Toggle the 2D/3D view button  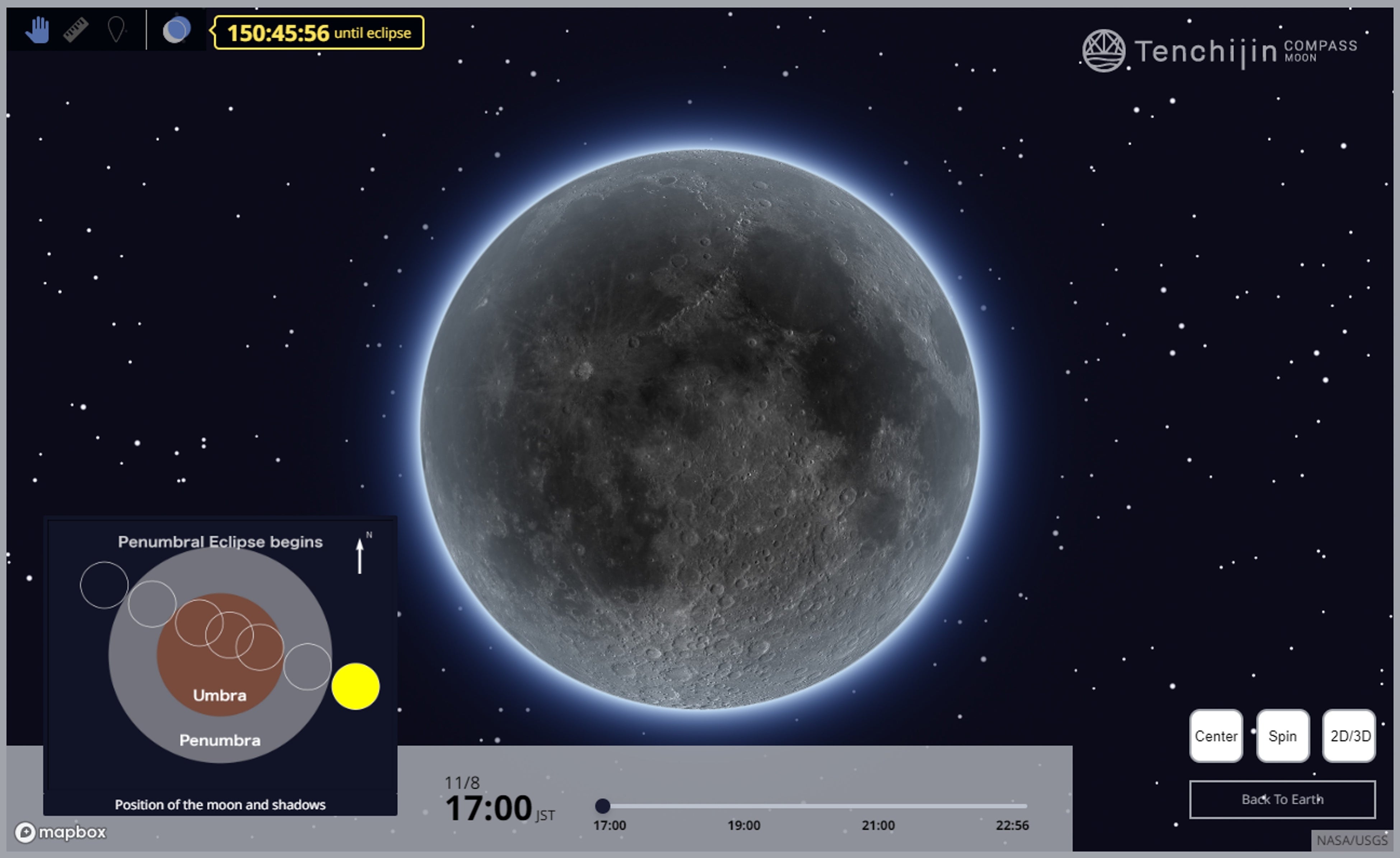pos(1349,736)
